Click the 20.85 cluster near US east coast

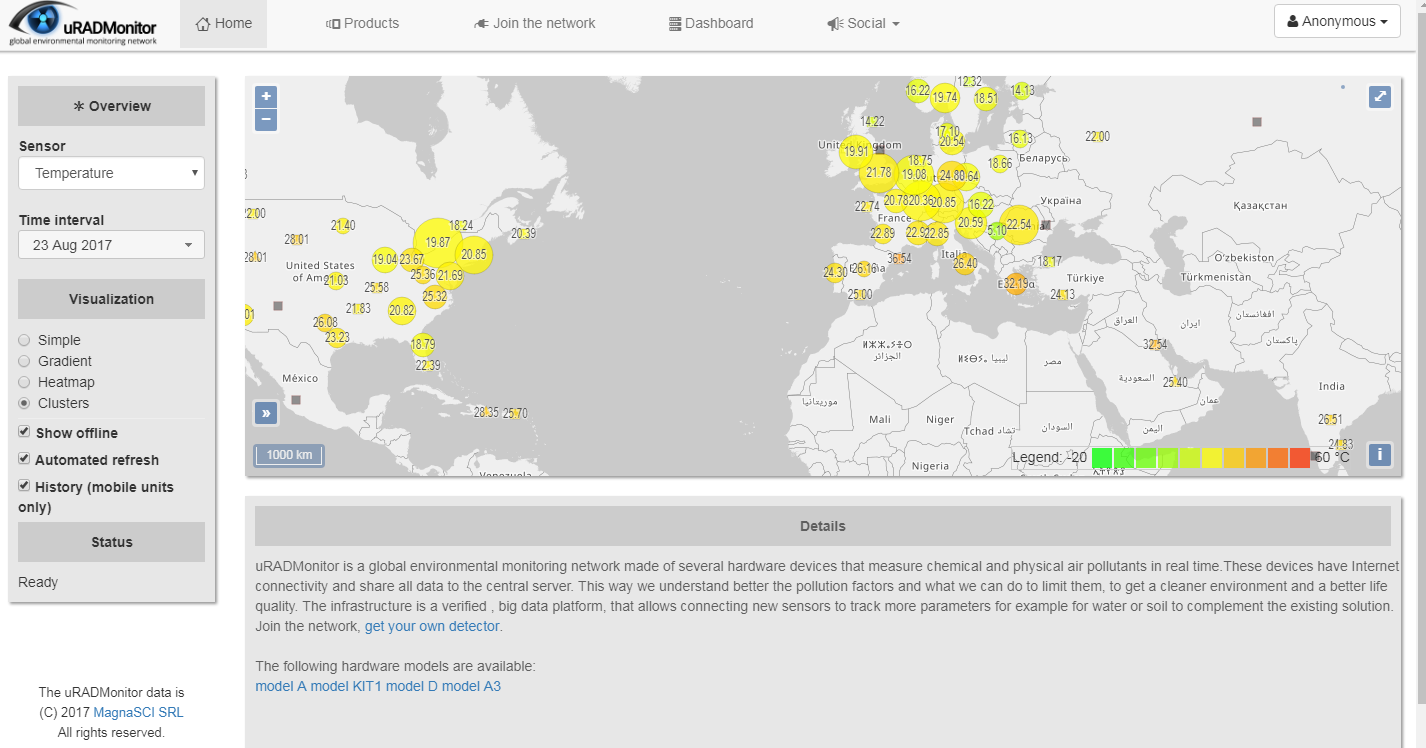point(474,254)
